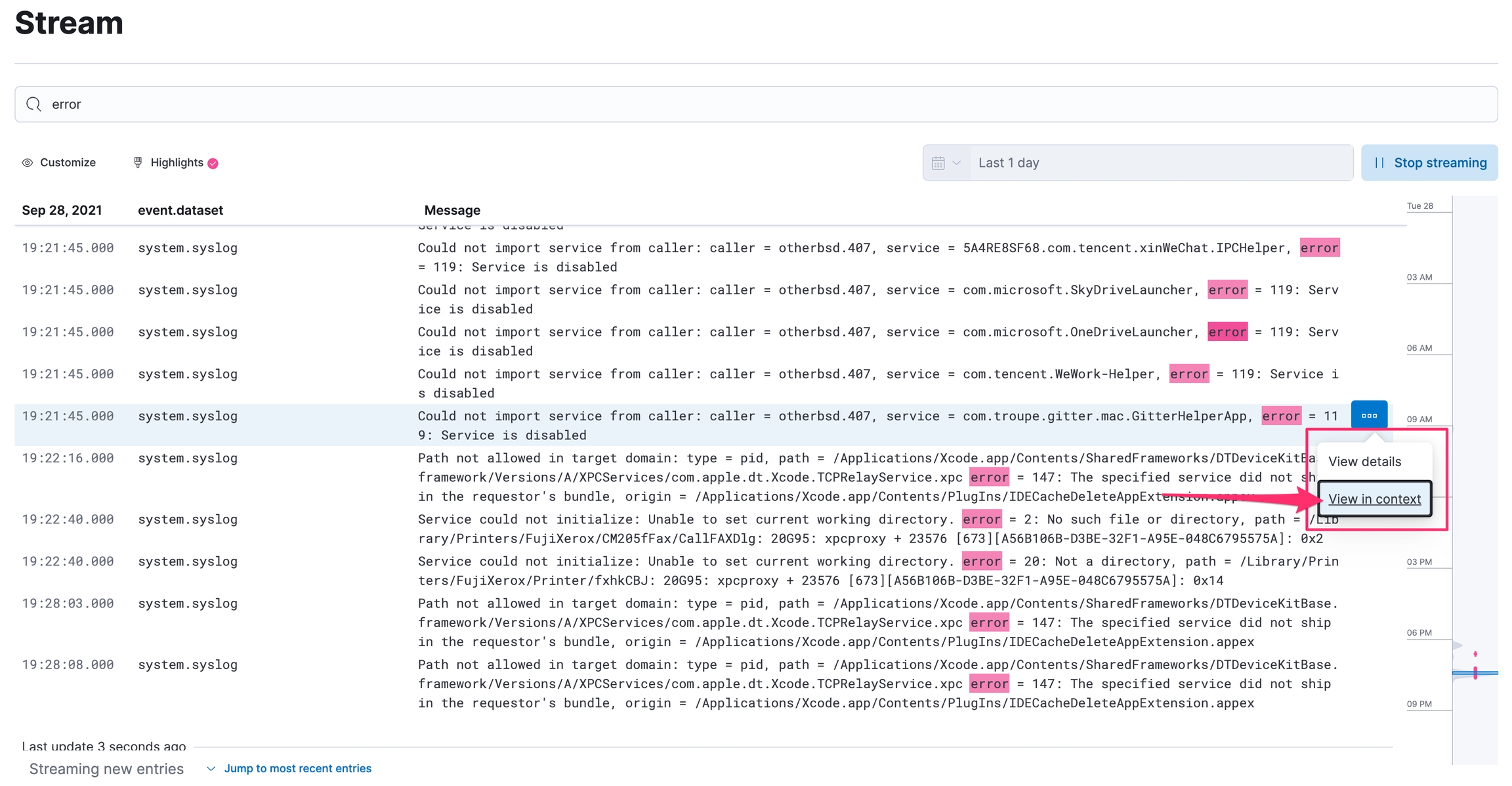Click the Sep 28, 2021 date header
Viewport: 1512px width, 786px height.
pos(62,210)
